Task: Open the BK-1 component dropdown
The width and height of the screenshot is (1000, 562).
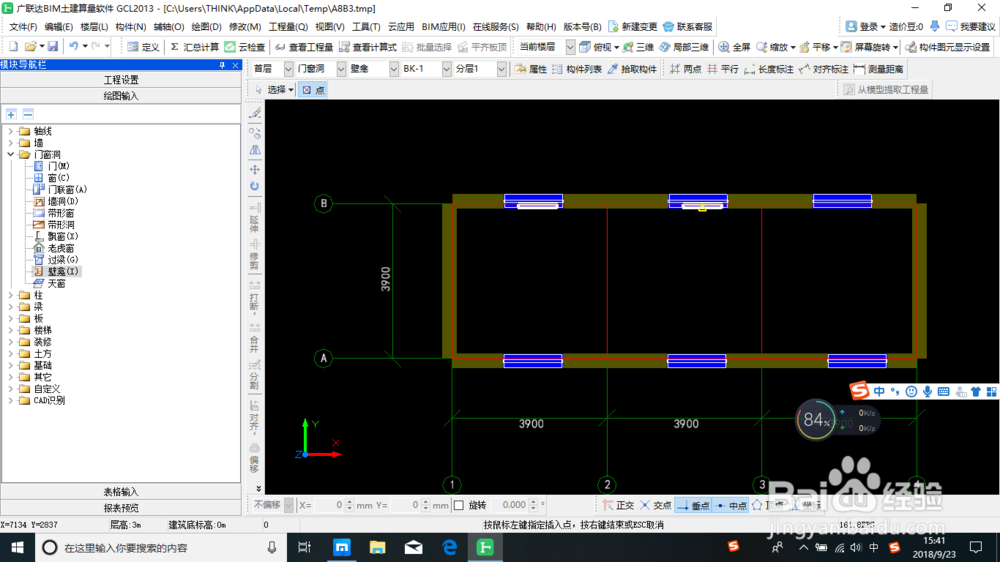Action: pyautogui.click(x=446, y=69)
